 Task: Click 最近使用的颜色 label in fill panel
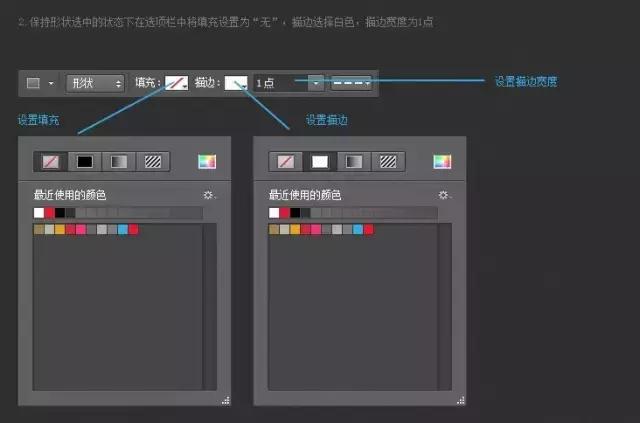(x=70, y=195)
